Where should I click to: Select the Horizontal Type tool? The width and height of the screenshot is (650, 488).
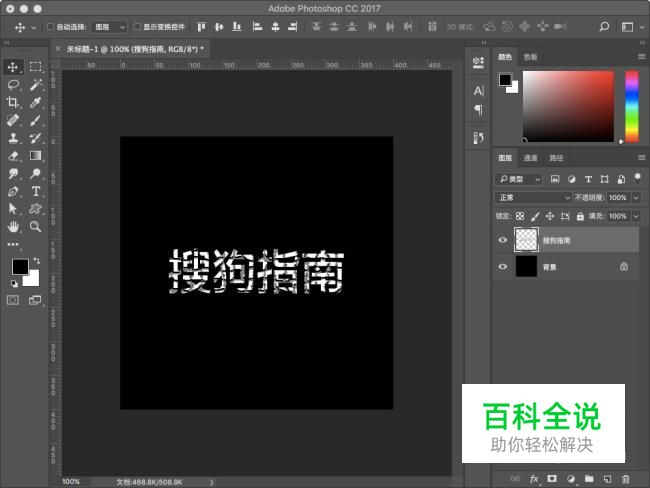coord(35,191)
